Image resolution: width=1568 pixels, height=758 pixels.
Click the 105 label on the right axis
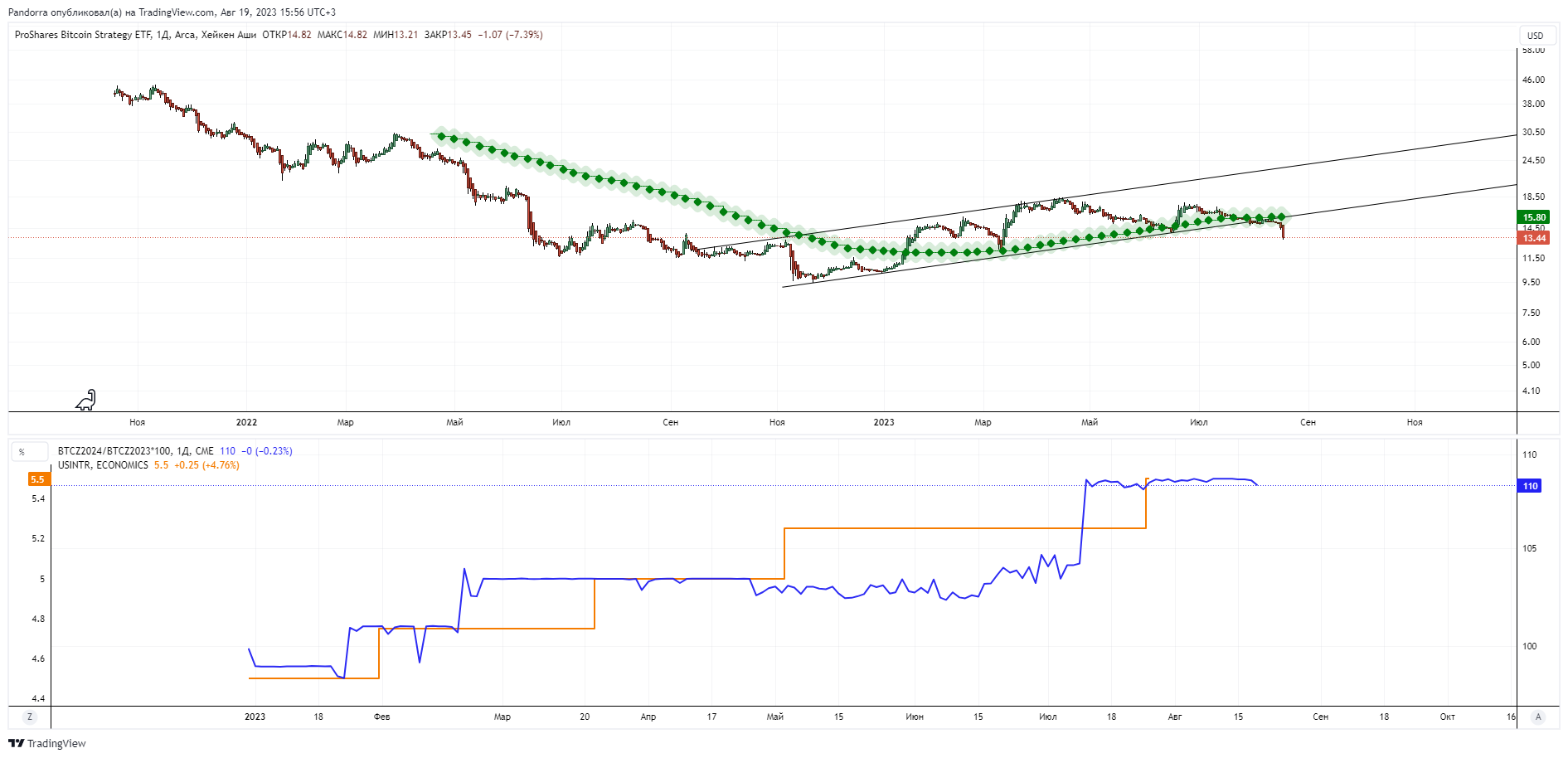(x=1529, y=548)
